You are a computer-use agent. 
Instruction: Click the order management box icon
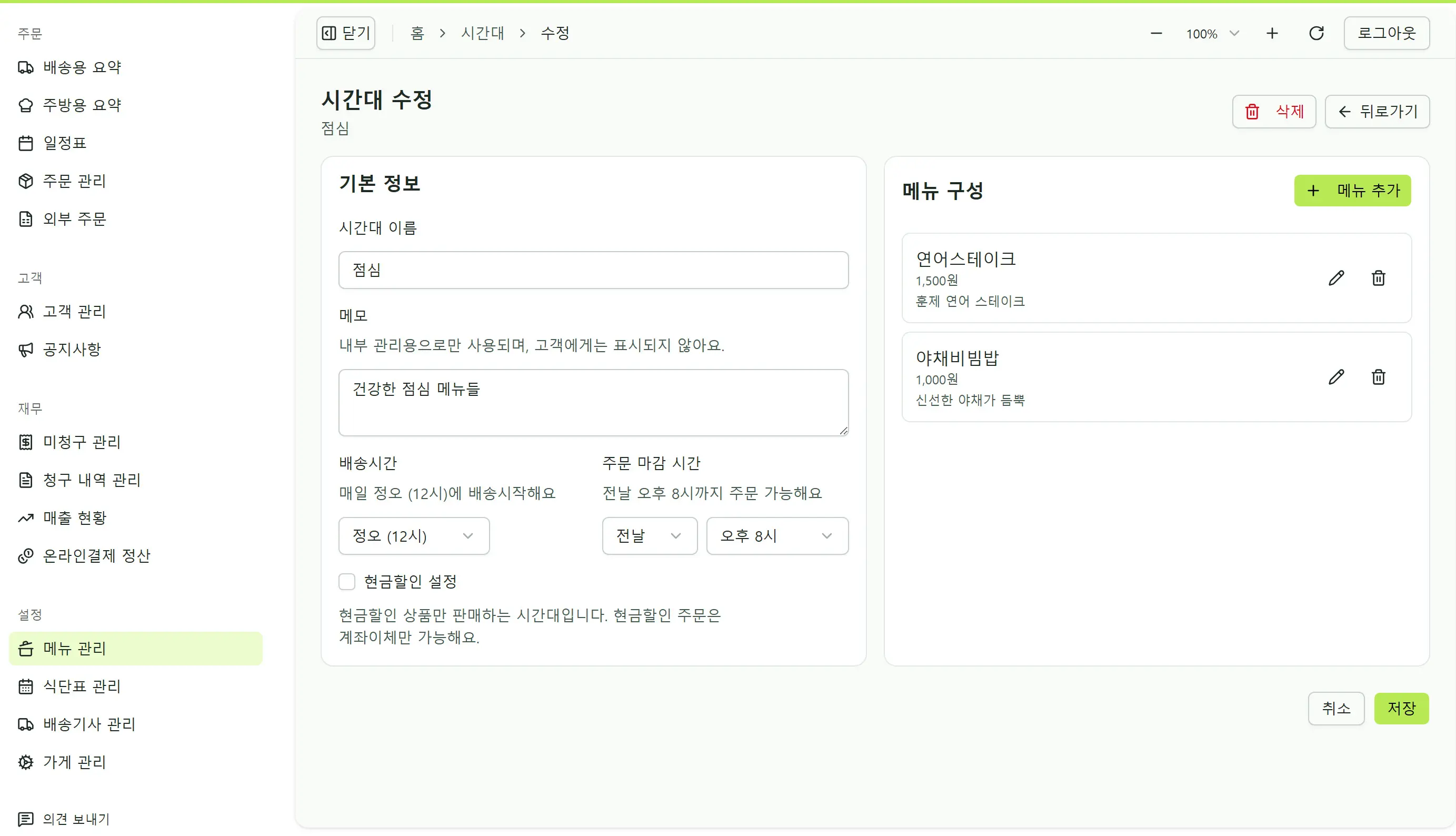[x=26, y=181]
